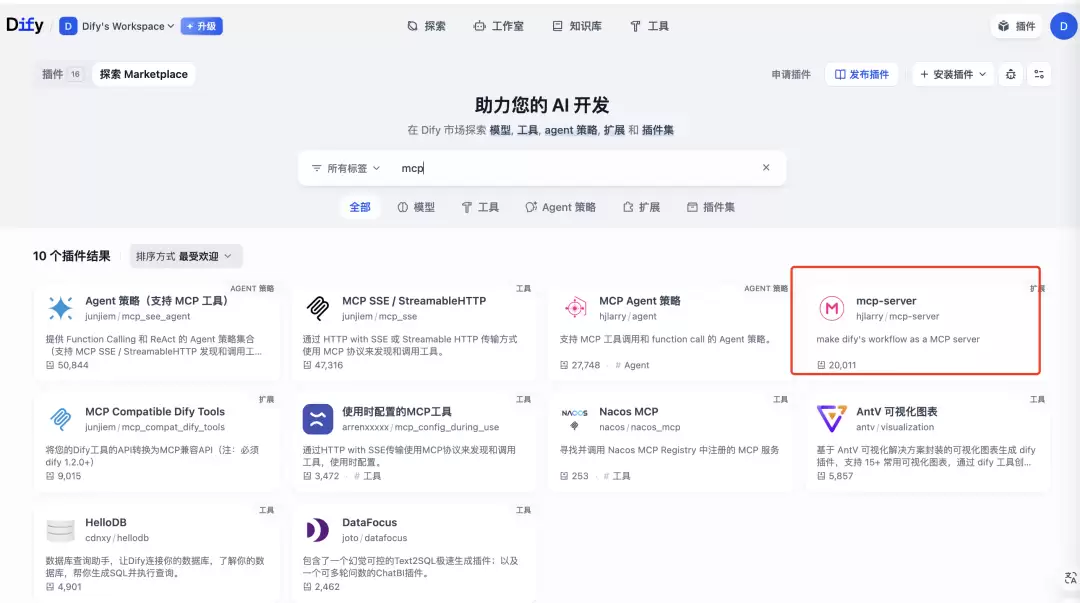
Task: Filter by Agent 策略 category
Action: point(561,207)
